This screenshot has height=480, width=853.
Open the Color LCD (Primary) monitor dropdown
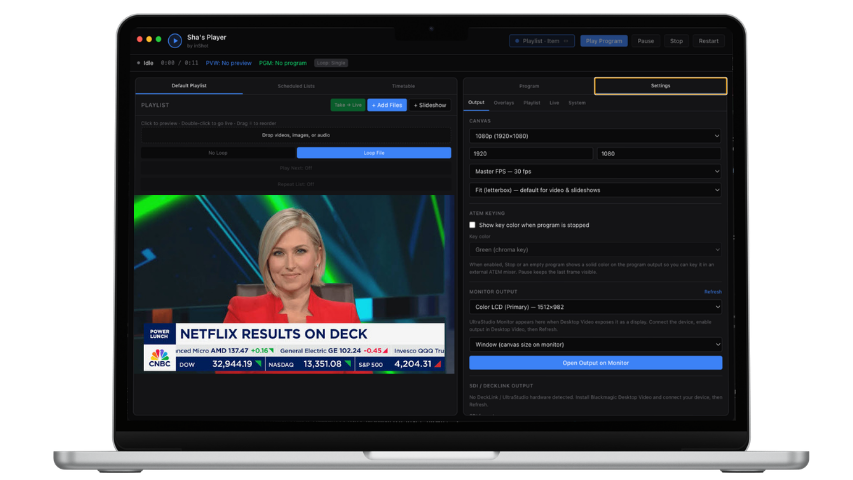[x=596, y=307]
